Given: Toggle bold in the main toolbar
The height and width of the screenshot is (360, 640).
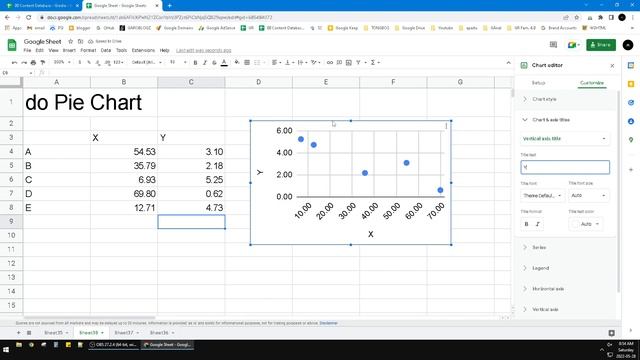Looking at the screenshot, I should (195, 62).
